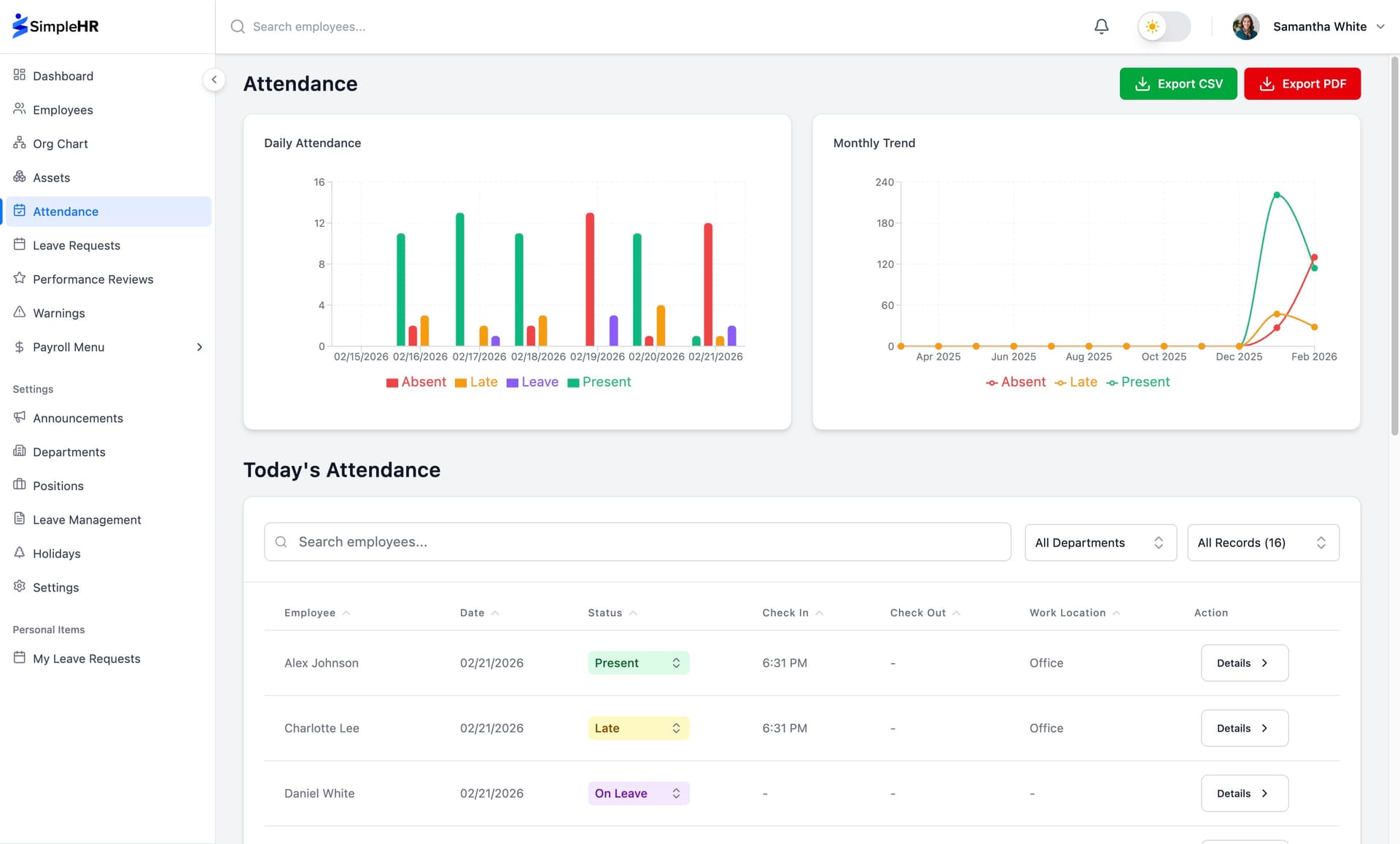Open Leave Requests in the sidebar
1400x844 pixels.
point(76,245)
